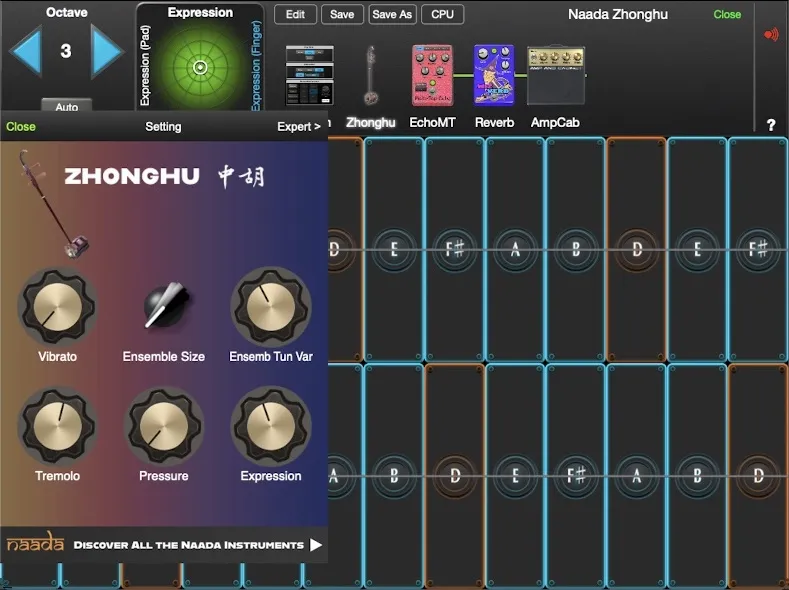
Task: Click the Expression (Pad) vertical label
Action: (145, 65)
